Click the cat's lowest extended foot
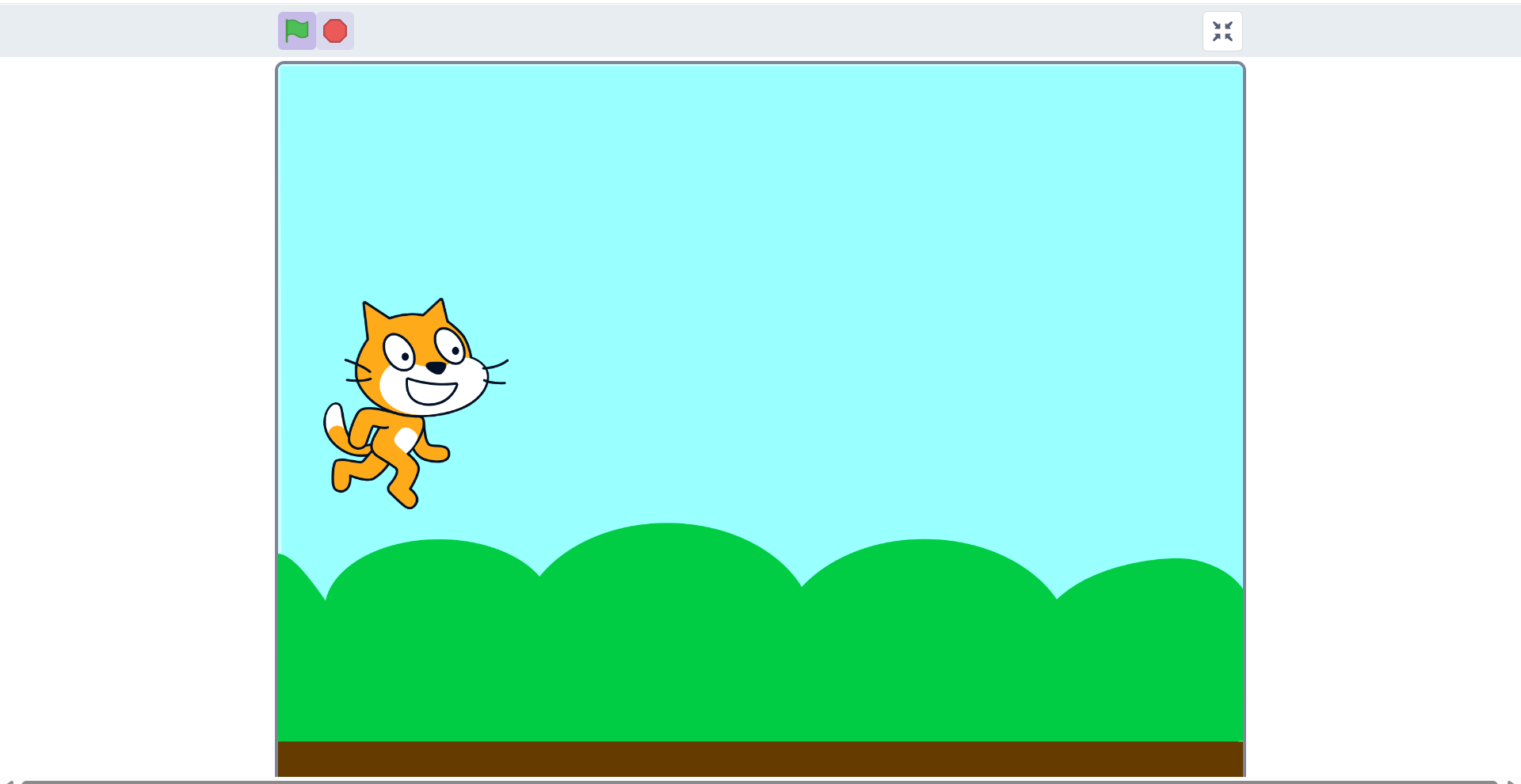The width and height of the screenshot is (1521, 784). (406, 497)
